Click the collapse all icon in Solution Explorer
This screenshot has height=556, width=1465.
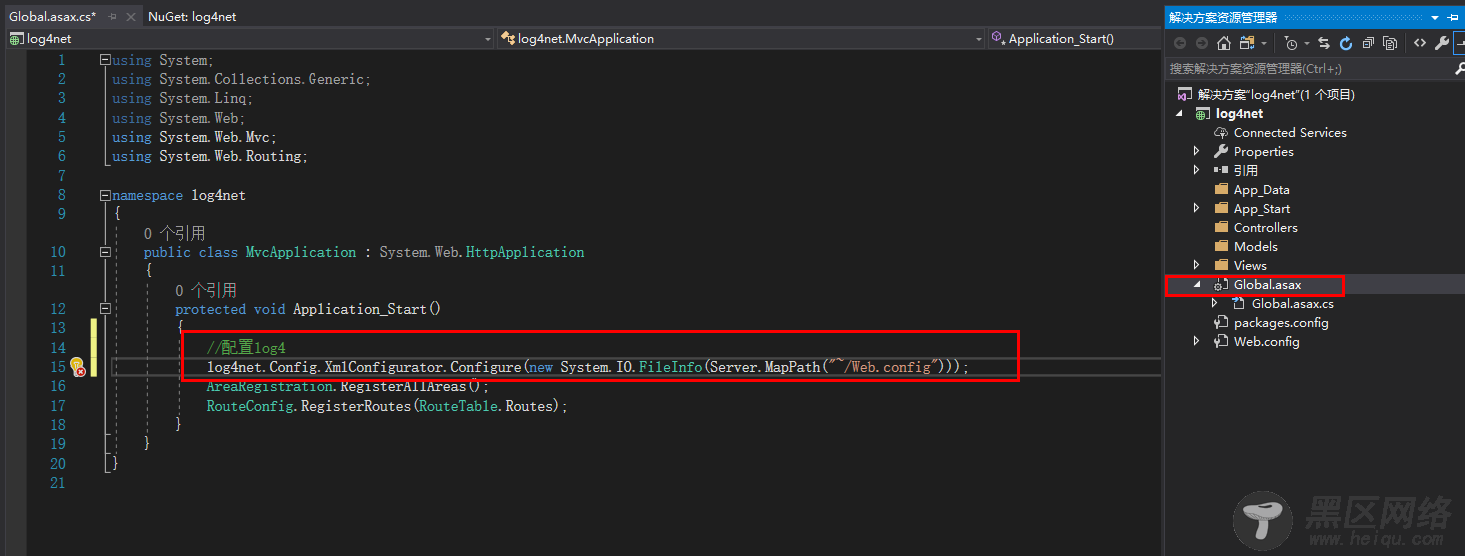(x=1368, y=43)
